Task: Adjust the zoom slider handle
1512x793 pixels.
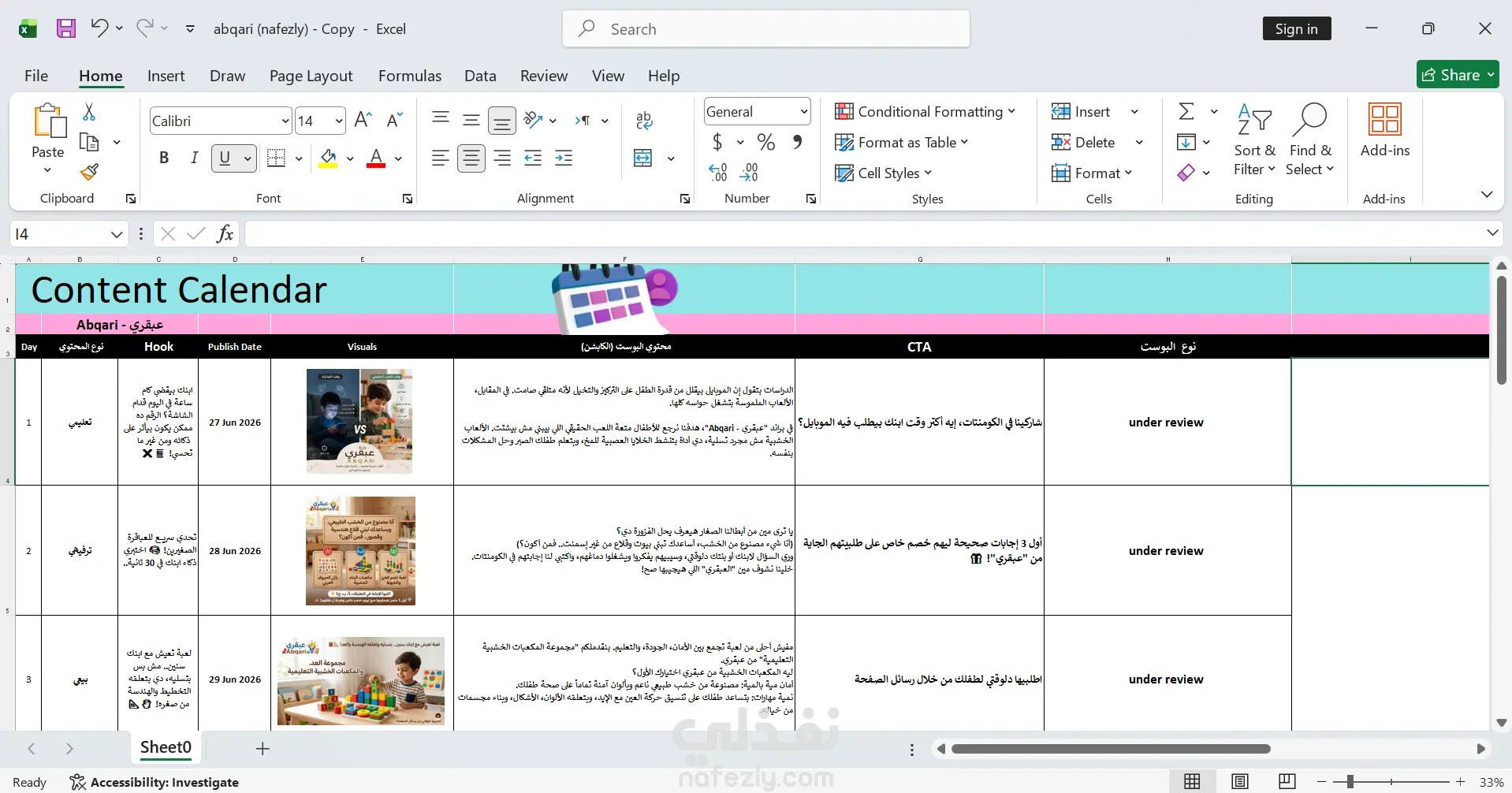Action: click(1350, 782)
